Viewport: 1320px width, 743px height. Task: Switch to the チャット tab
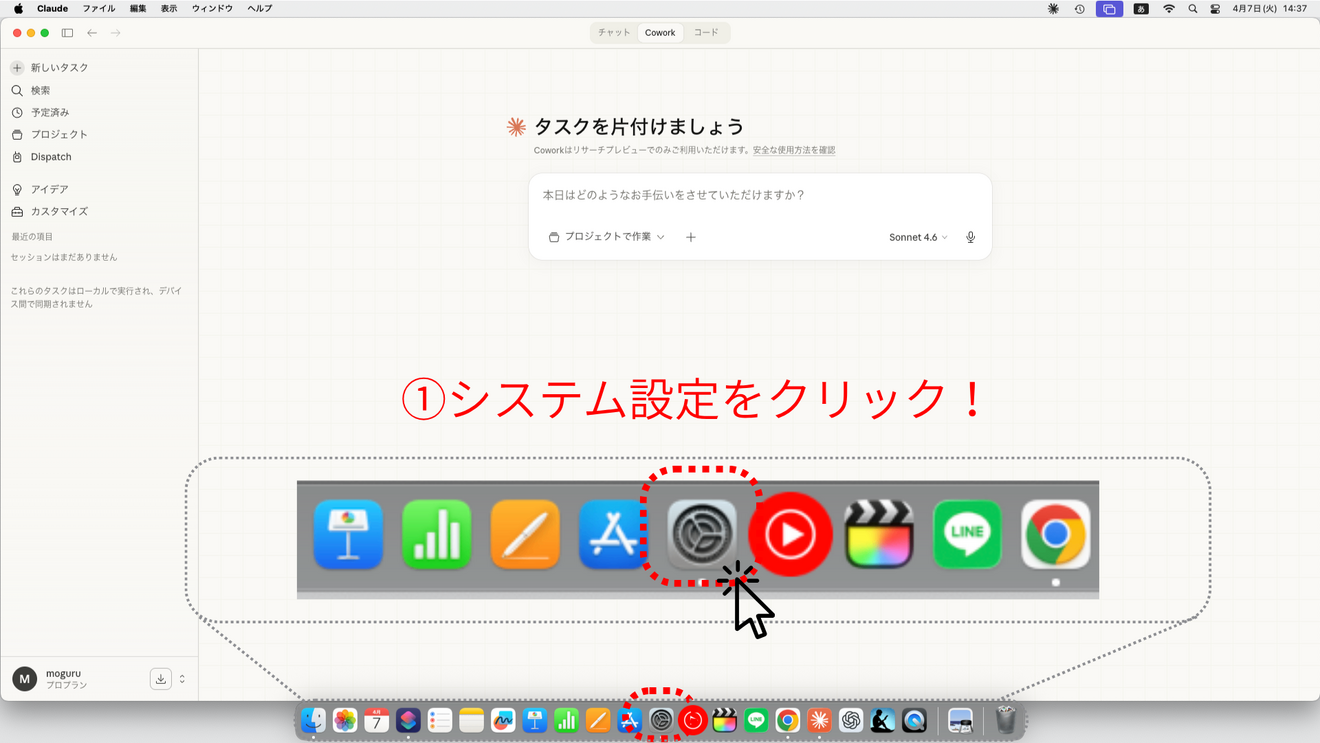[614, 33]
